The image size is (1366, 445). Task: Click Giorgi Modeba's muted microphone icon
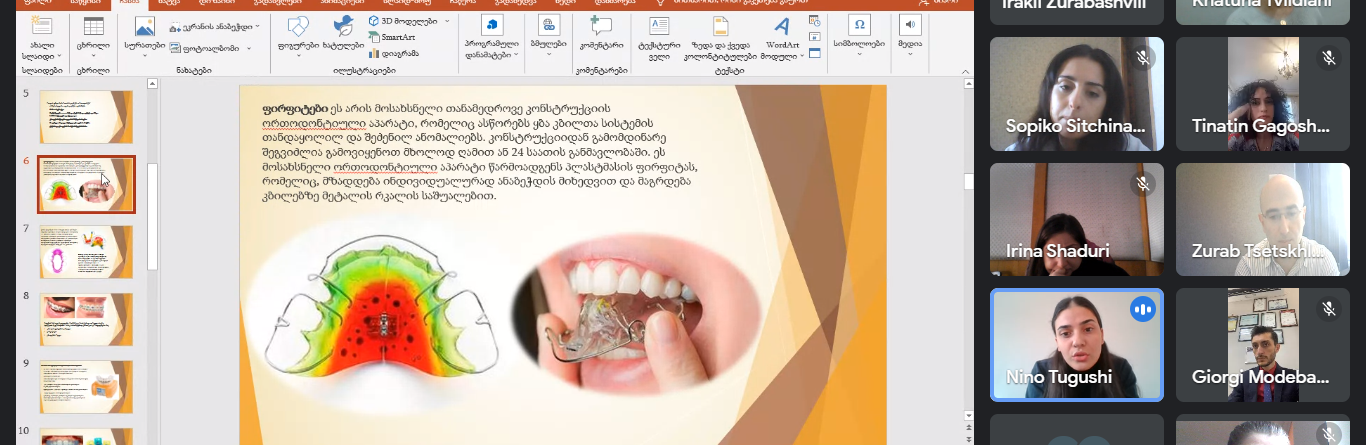1329,310
